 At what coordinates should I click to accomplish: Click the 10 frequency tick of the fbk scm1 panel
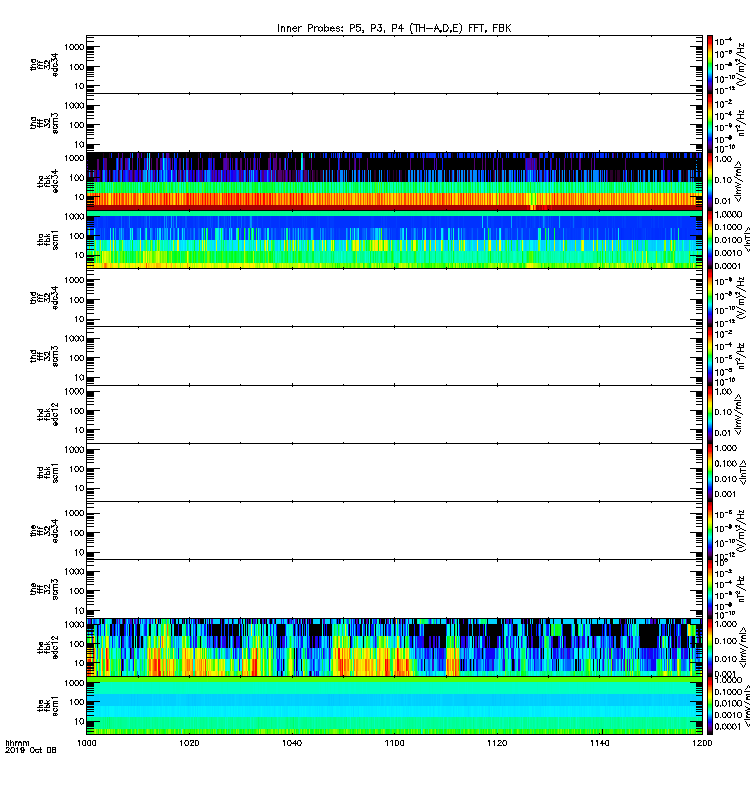click(79, 721)
